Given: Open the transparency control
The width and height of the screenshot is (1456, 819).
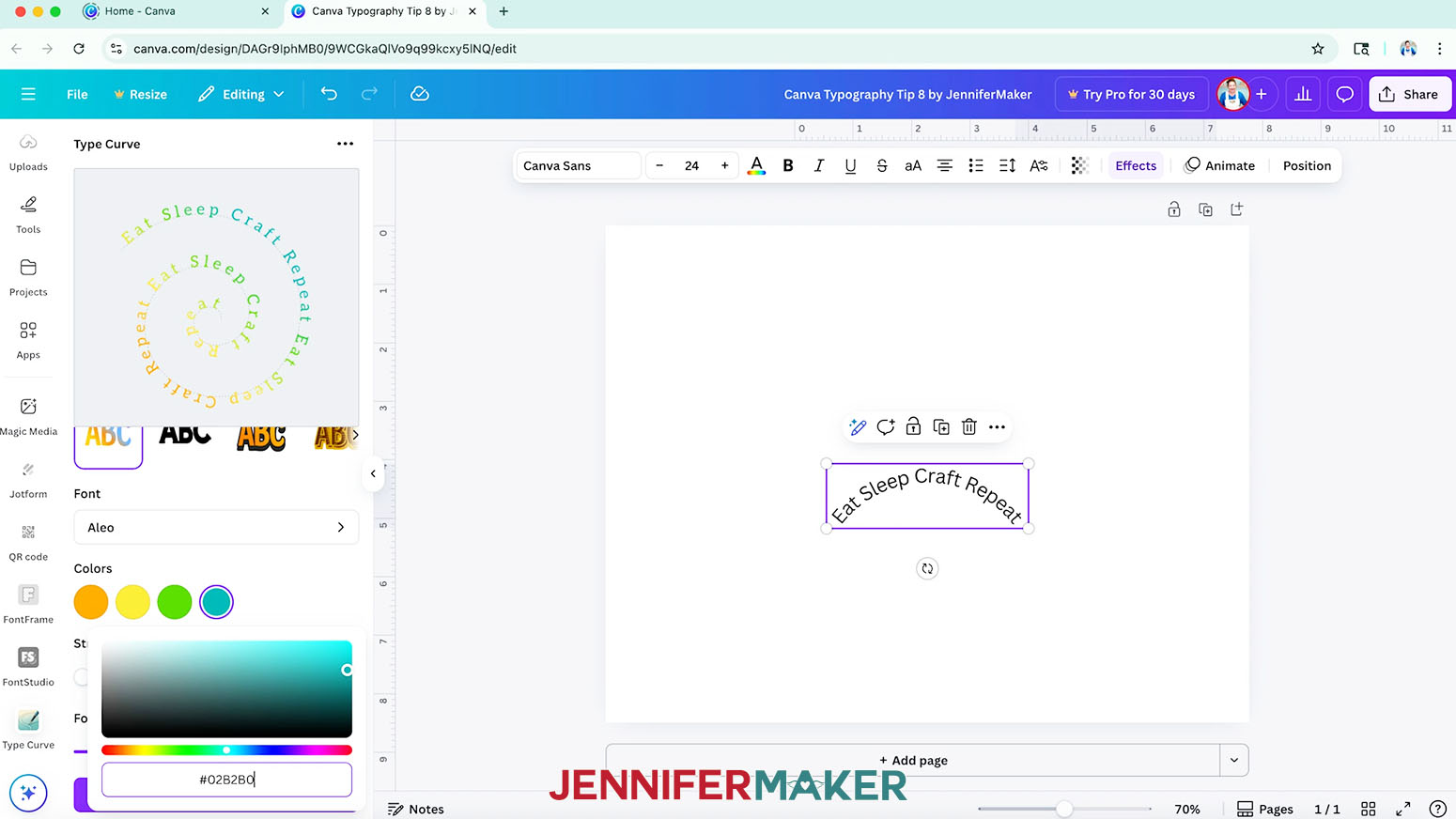Looking at the screenshot, I should tap(1079, 165).
